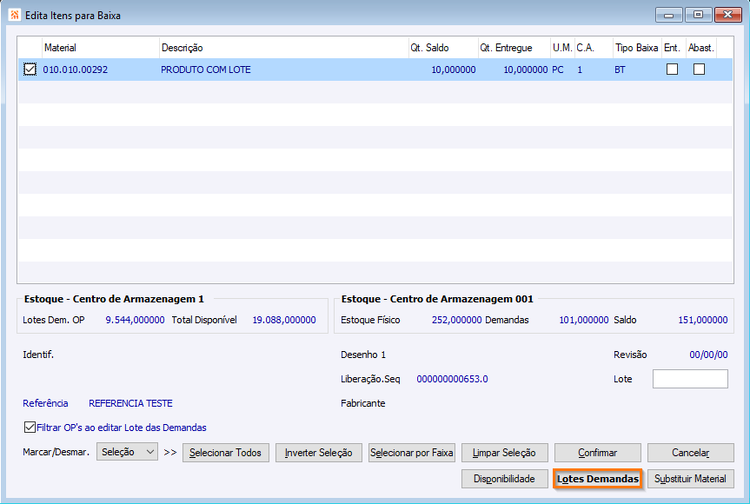Cancel editing with Cancelar button
750x504 pixels.
tap(690, 452)
